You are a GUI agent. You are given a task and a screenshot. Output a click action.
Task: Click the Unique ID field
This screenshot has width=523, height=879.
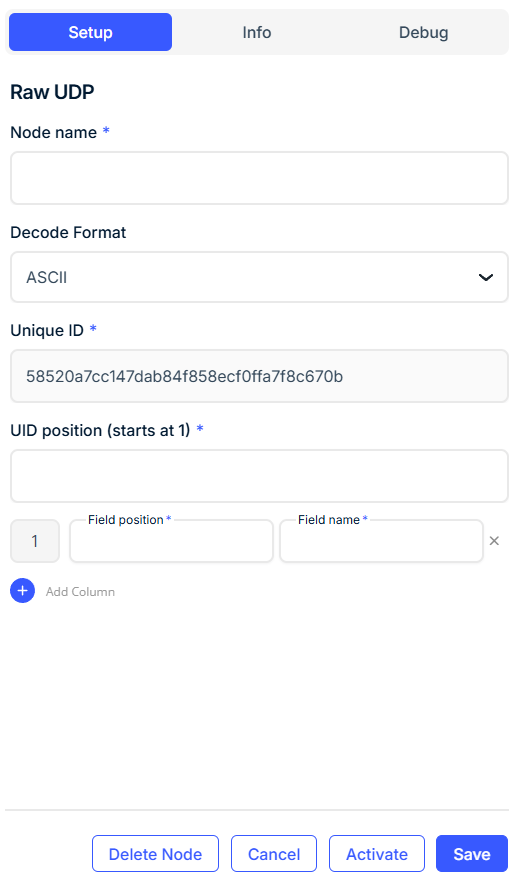point(259,376)
